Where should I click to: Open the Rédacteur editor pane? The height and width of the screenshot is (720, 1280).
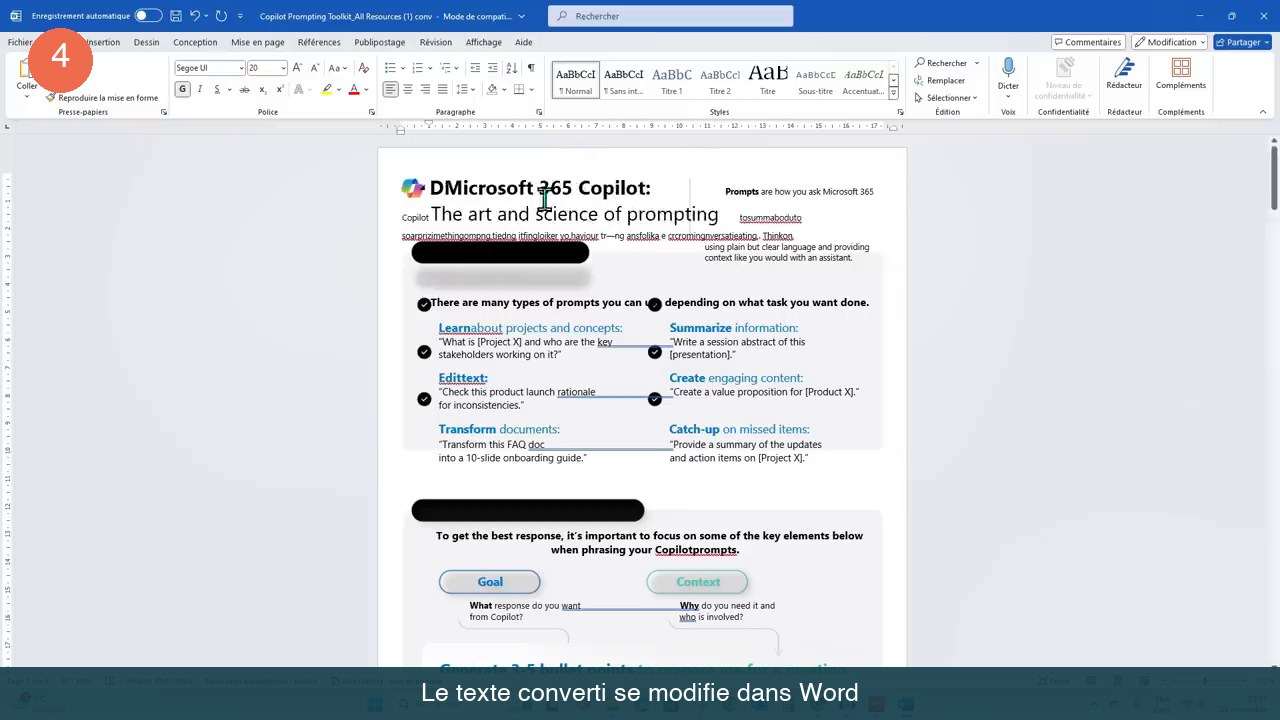click(x=1124, y=73)
